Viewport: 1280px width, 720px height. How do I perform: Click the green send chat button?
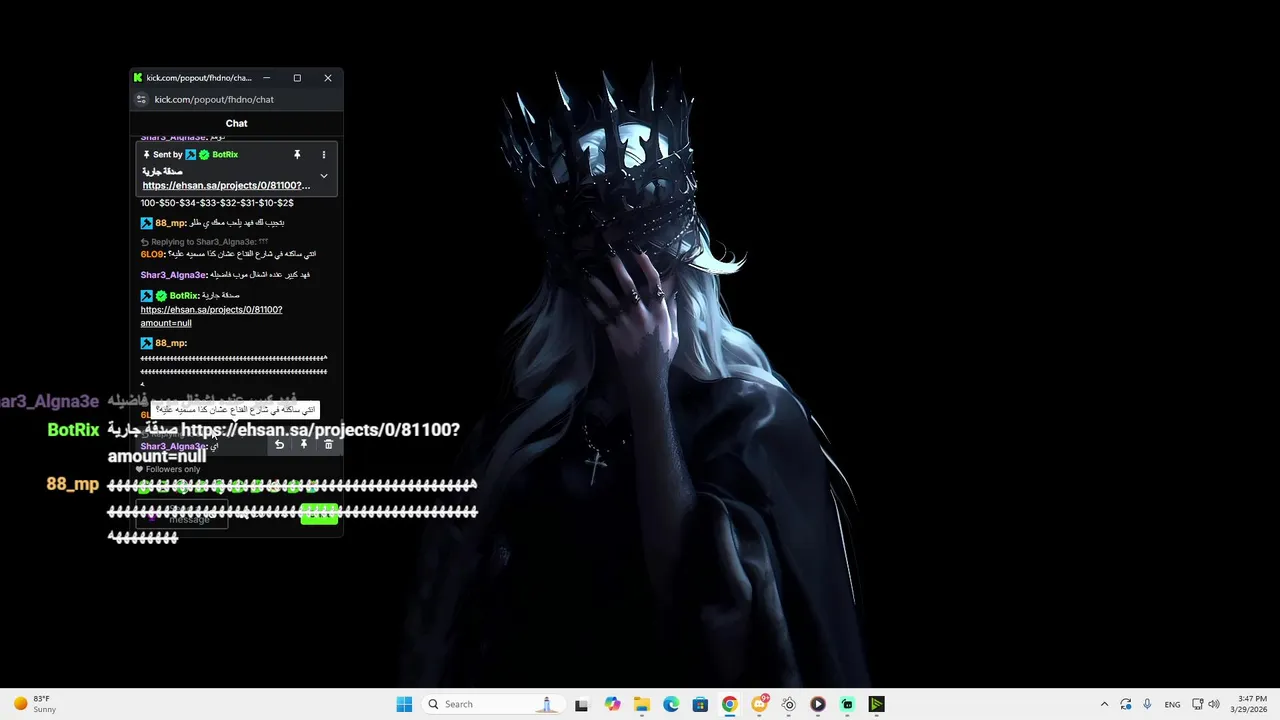point(319,513)
